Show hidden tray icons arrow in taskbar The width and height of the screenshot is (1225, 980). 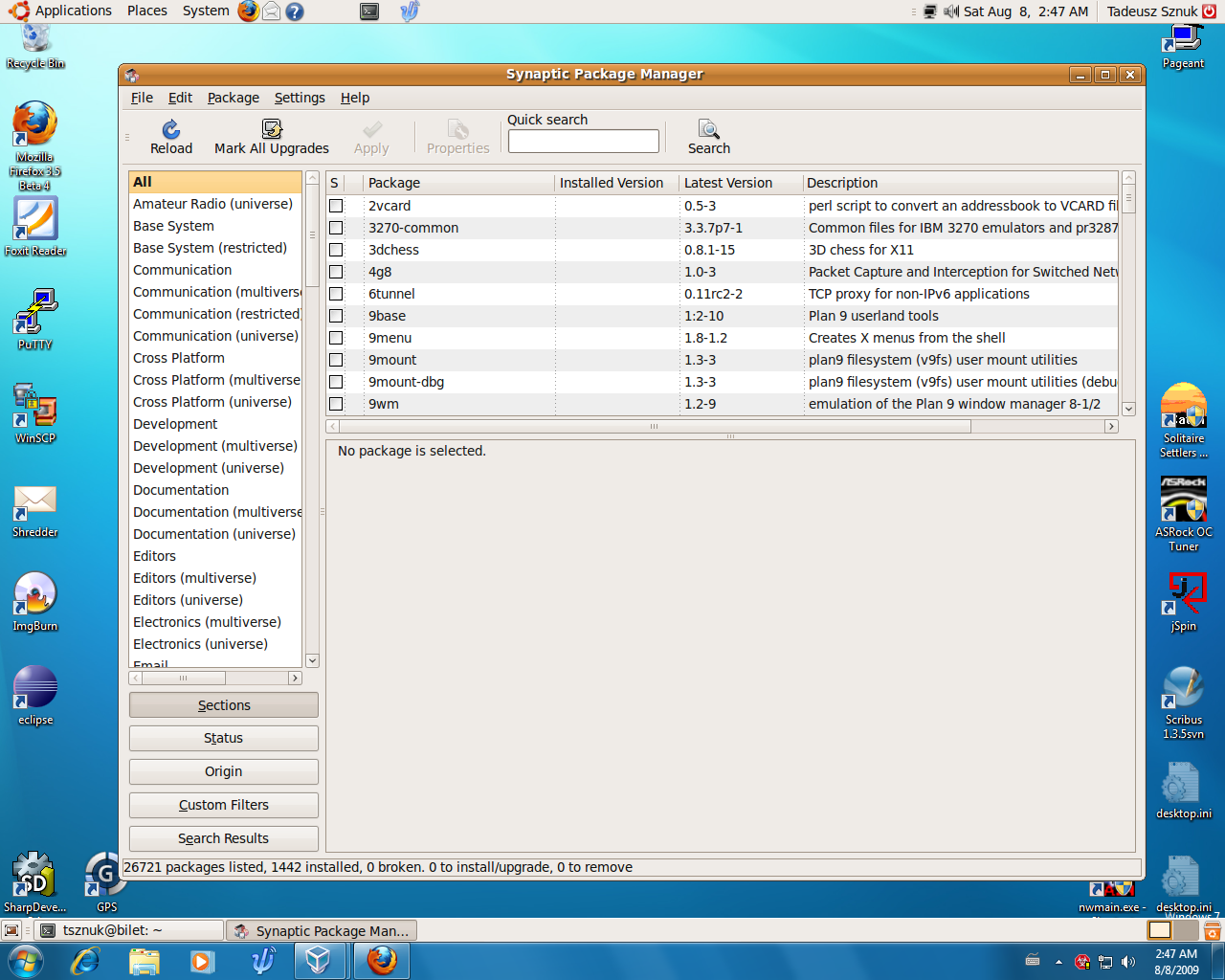tap(1058, 962)
